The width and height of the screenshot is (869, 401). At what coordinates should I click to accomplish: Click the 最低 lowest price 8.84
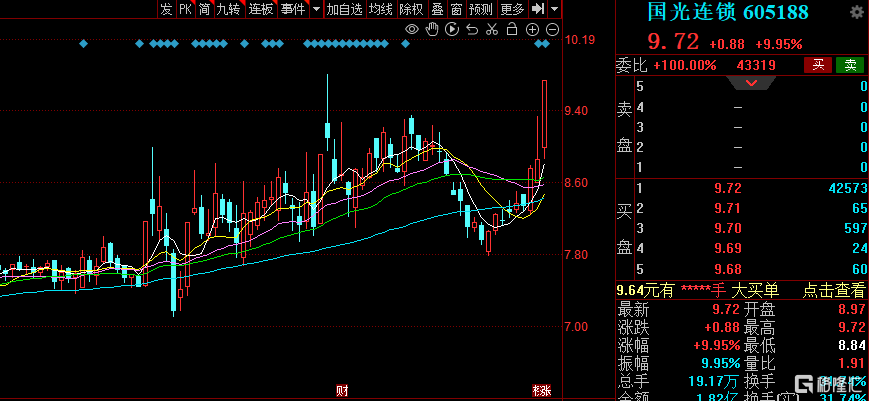pos(851,347)
